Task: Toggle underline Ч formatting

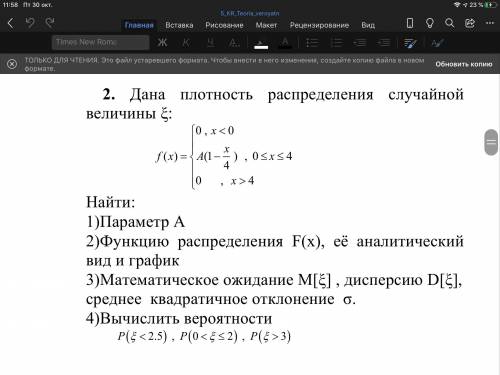Action: coord(210,42)
